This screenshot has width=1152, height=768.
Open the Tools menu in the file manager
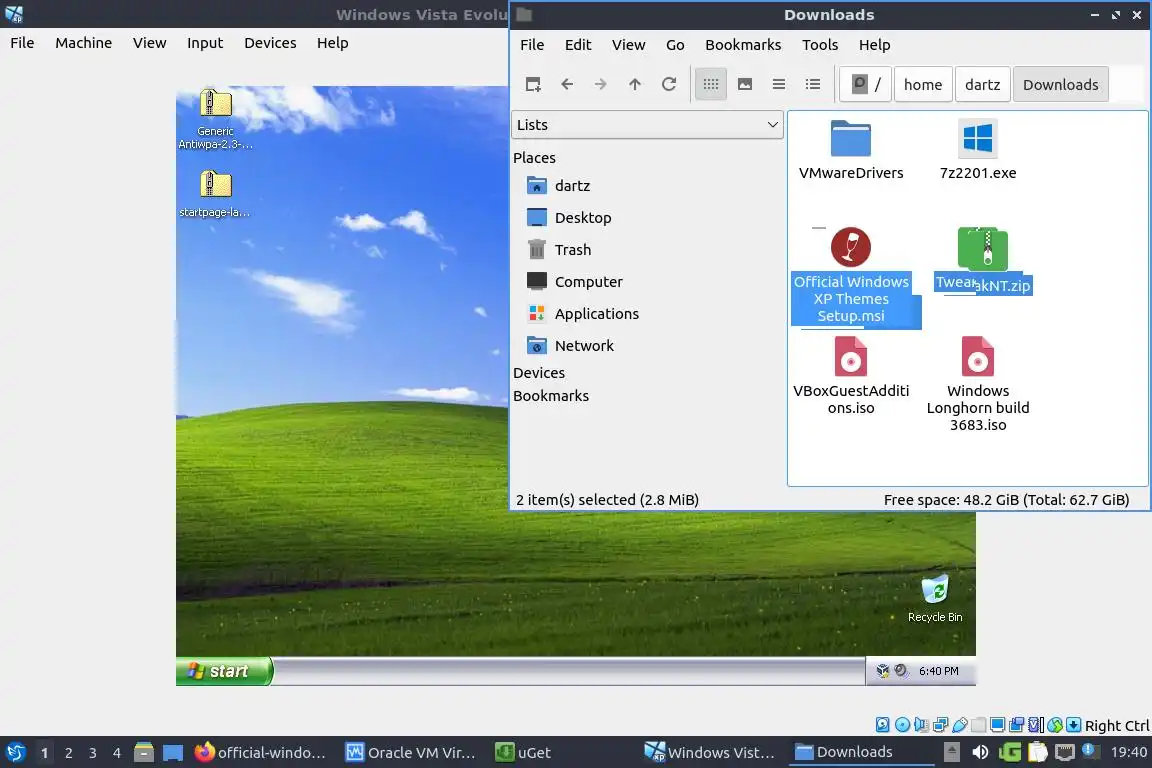point(820,45)
